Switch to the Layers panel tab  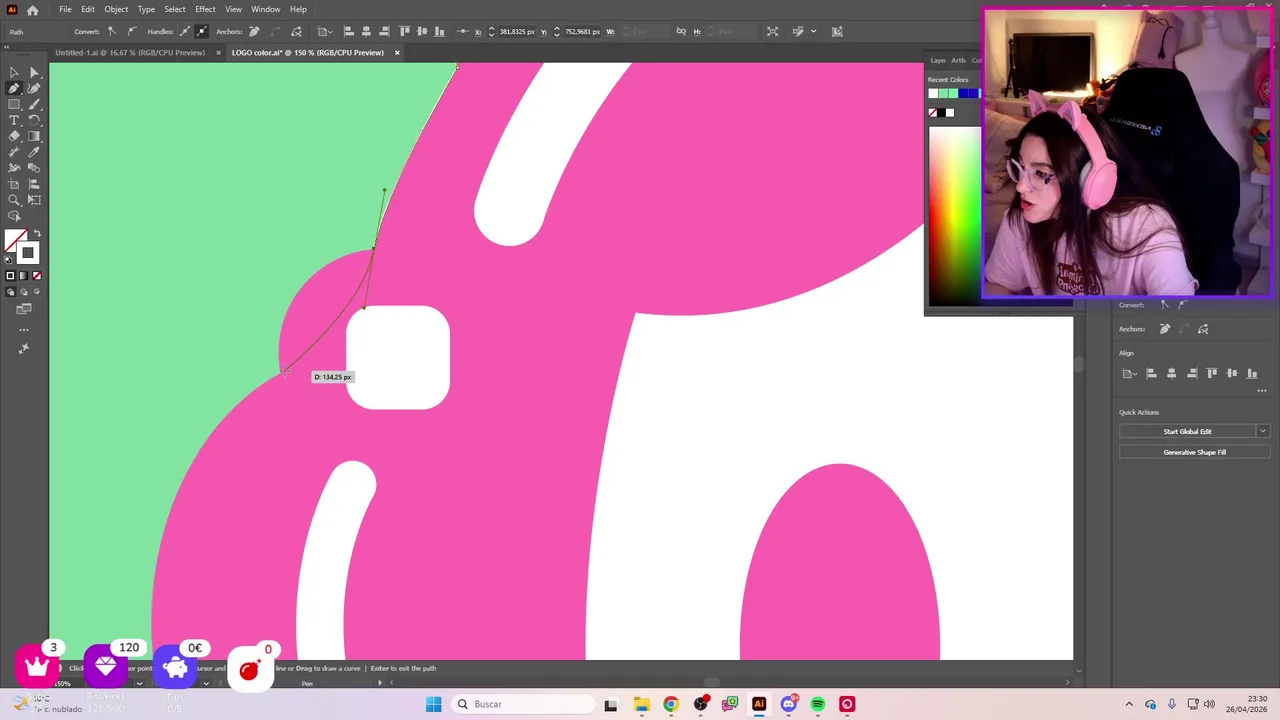click(x=938, y=60)
